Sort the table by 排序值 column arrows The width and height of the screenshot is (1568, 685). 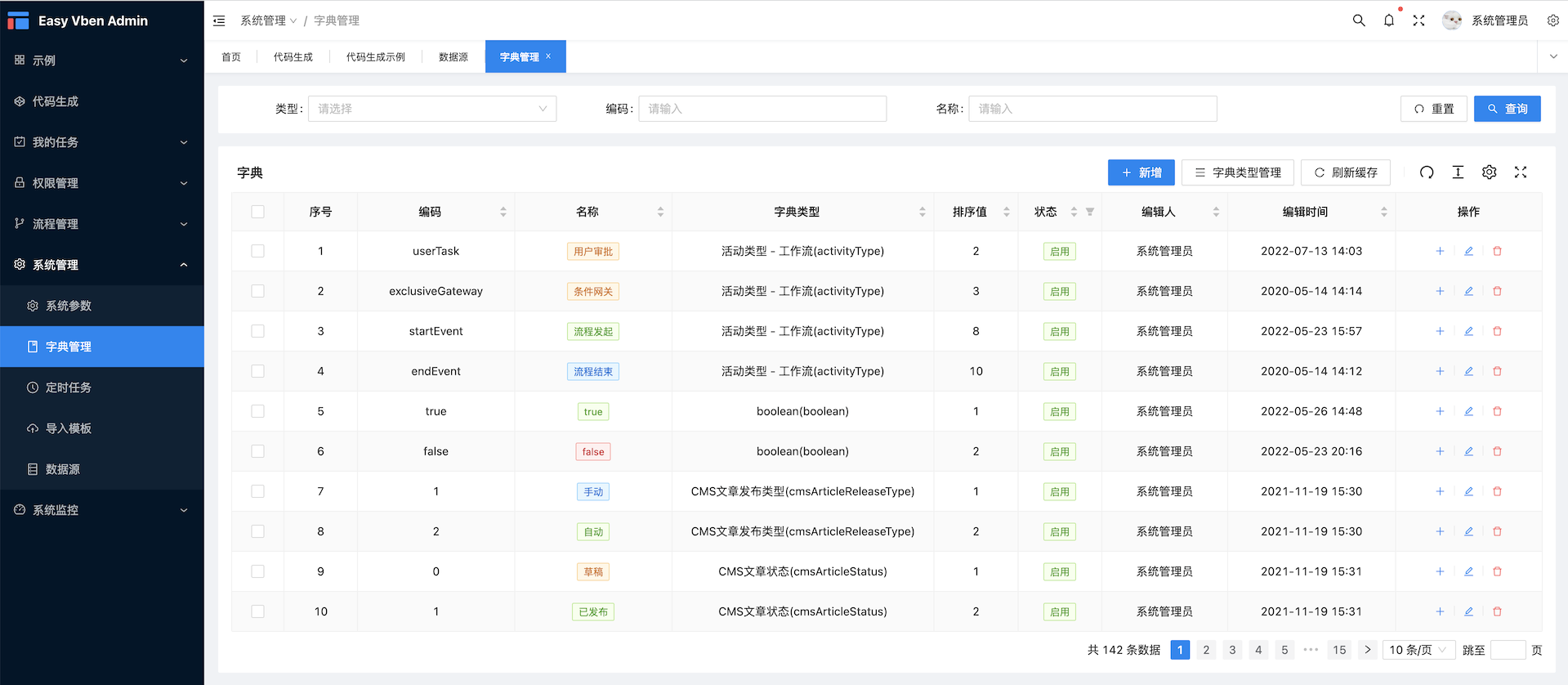pyautogui.click(x=1007, y=212)
